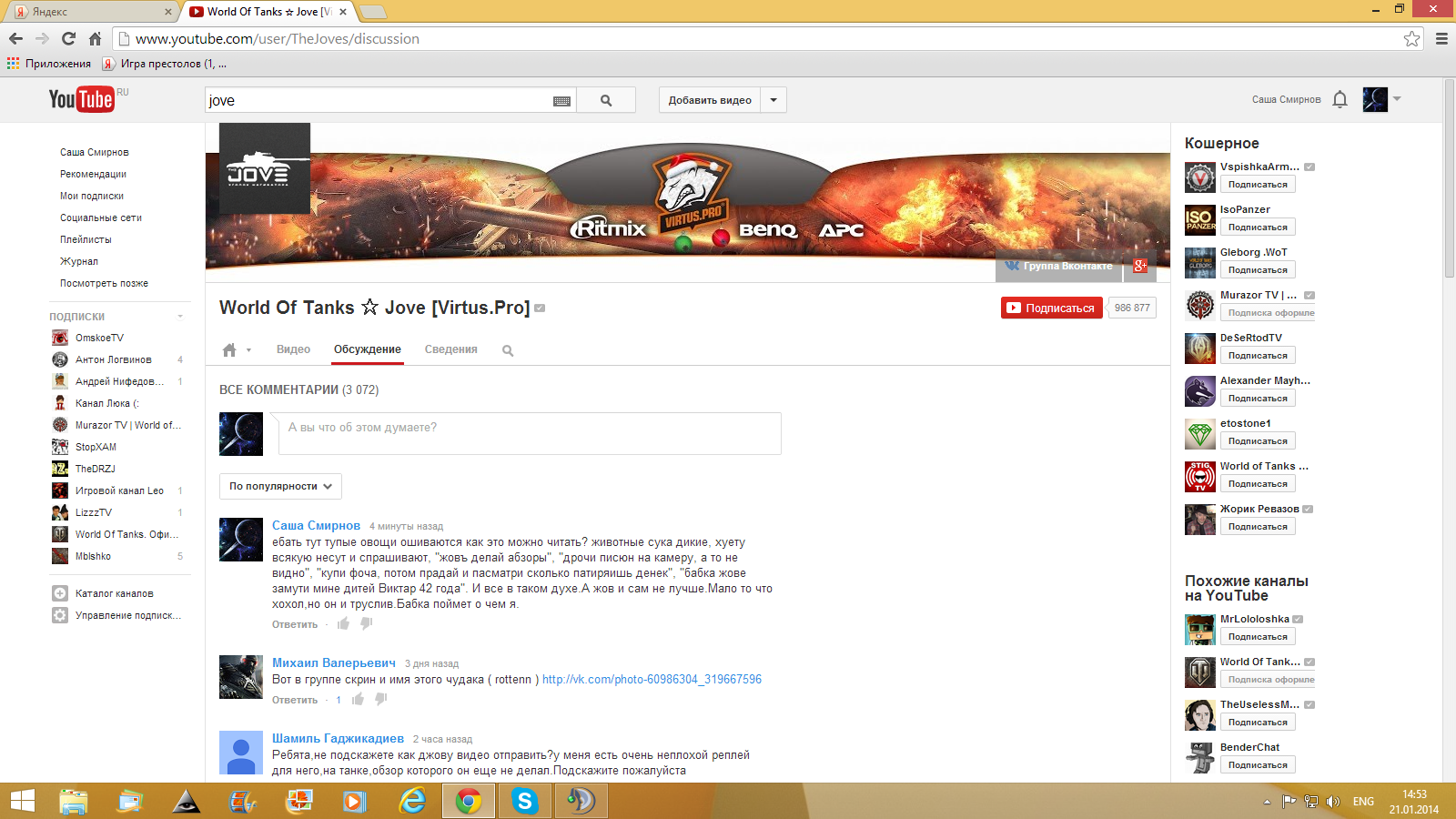This screenshot has width=1456, height=819.
Task: Open Плейлисты in sidebar
Action: pos(86,239)
